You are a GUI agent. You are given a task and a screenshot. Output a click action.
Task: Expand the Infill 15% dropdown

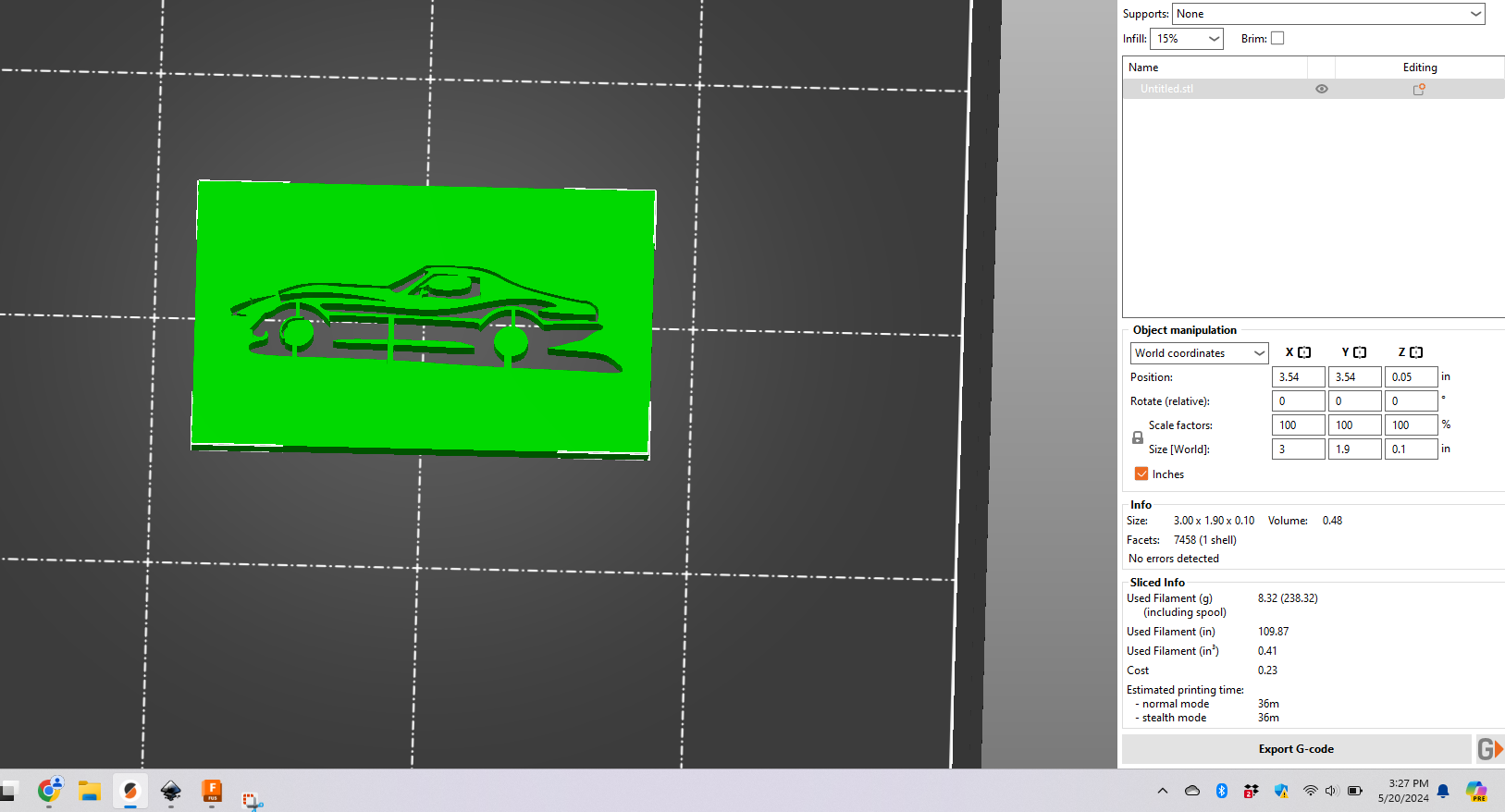coord(1187,39)
